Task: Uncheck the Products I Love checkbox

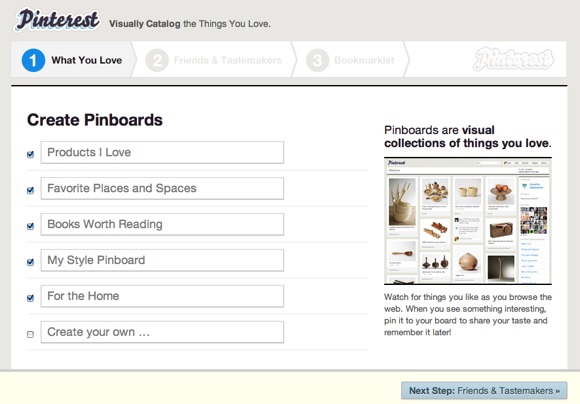Action: (30, 154)
